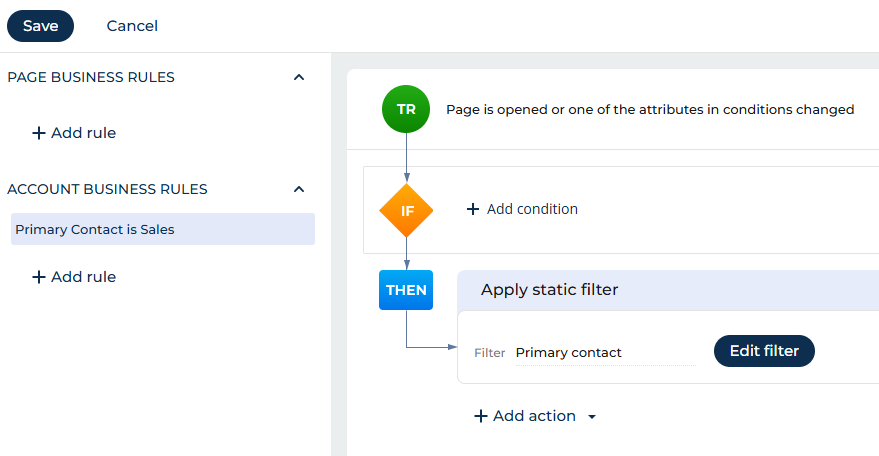This screenshot has width=879, height=456.
Task: Cancel editing the business rules
Action: [x=132, y=26]
